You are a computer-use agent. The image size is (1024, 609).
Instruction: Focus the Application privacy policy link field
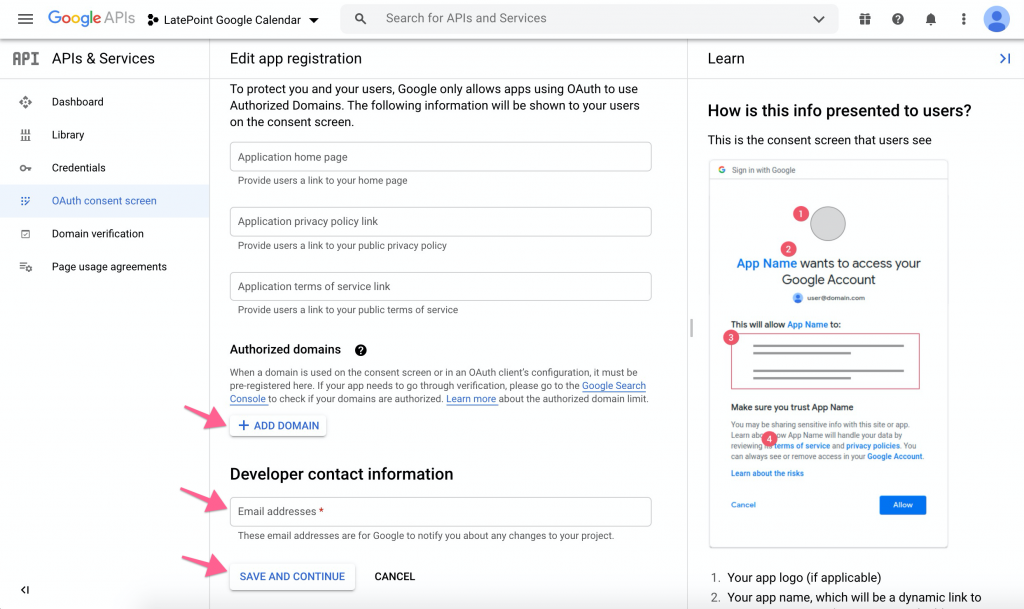(440, 222)
